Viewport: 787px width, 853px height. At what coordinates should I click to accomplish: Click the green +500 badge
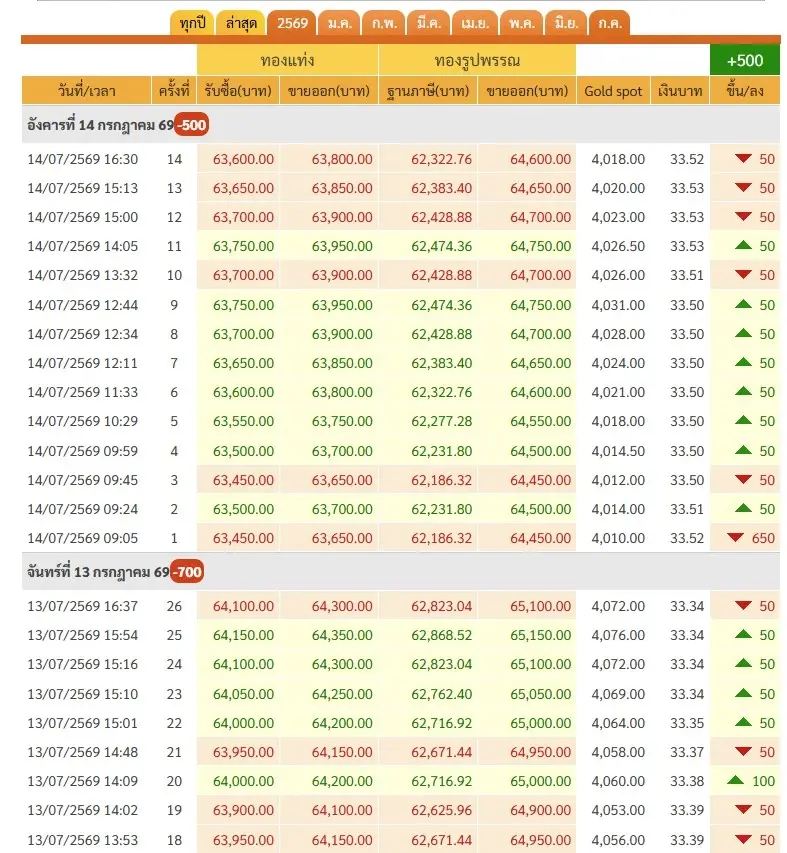pos(745,60)
